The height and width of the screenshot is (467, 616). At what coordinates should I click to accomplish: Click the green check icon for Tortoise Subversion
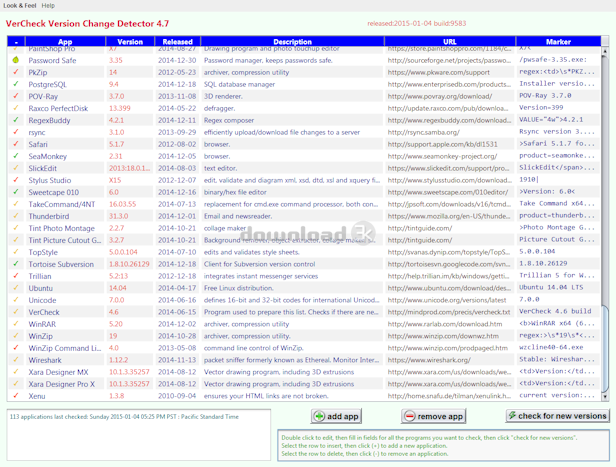pos(16,264)
